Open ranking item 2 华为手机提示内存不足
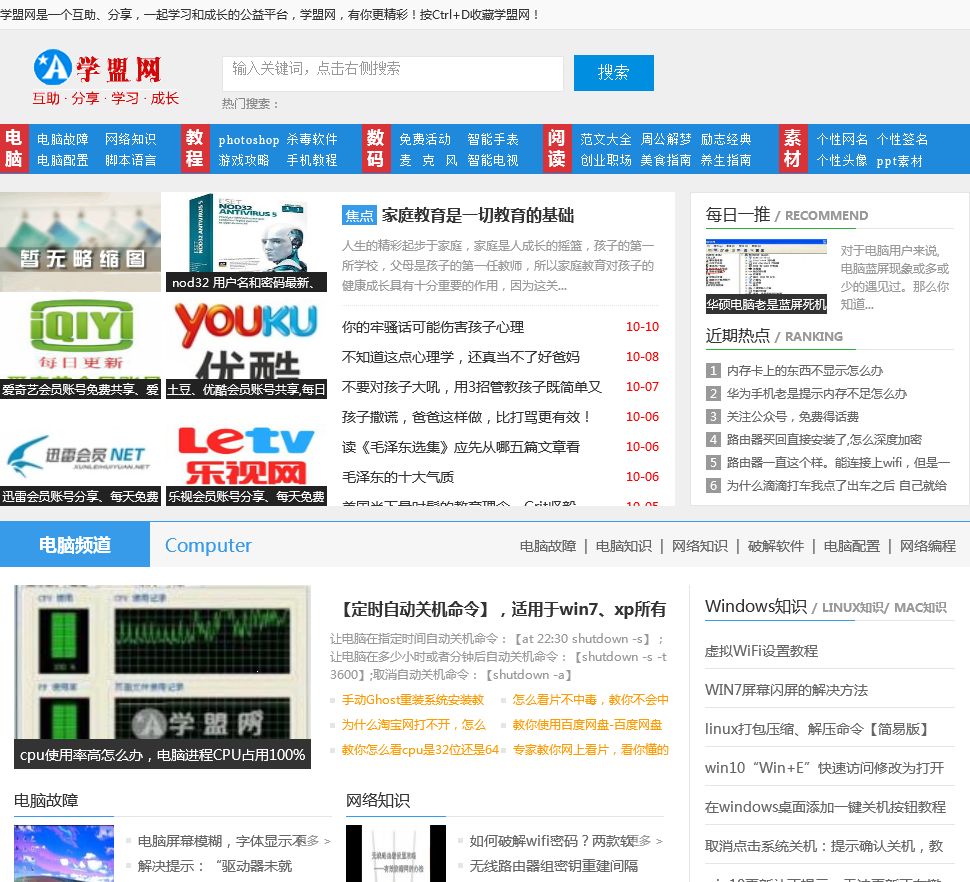 pyautogui.click(x=817, y=393)
